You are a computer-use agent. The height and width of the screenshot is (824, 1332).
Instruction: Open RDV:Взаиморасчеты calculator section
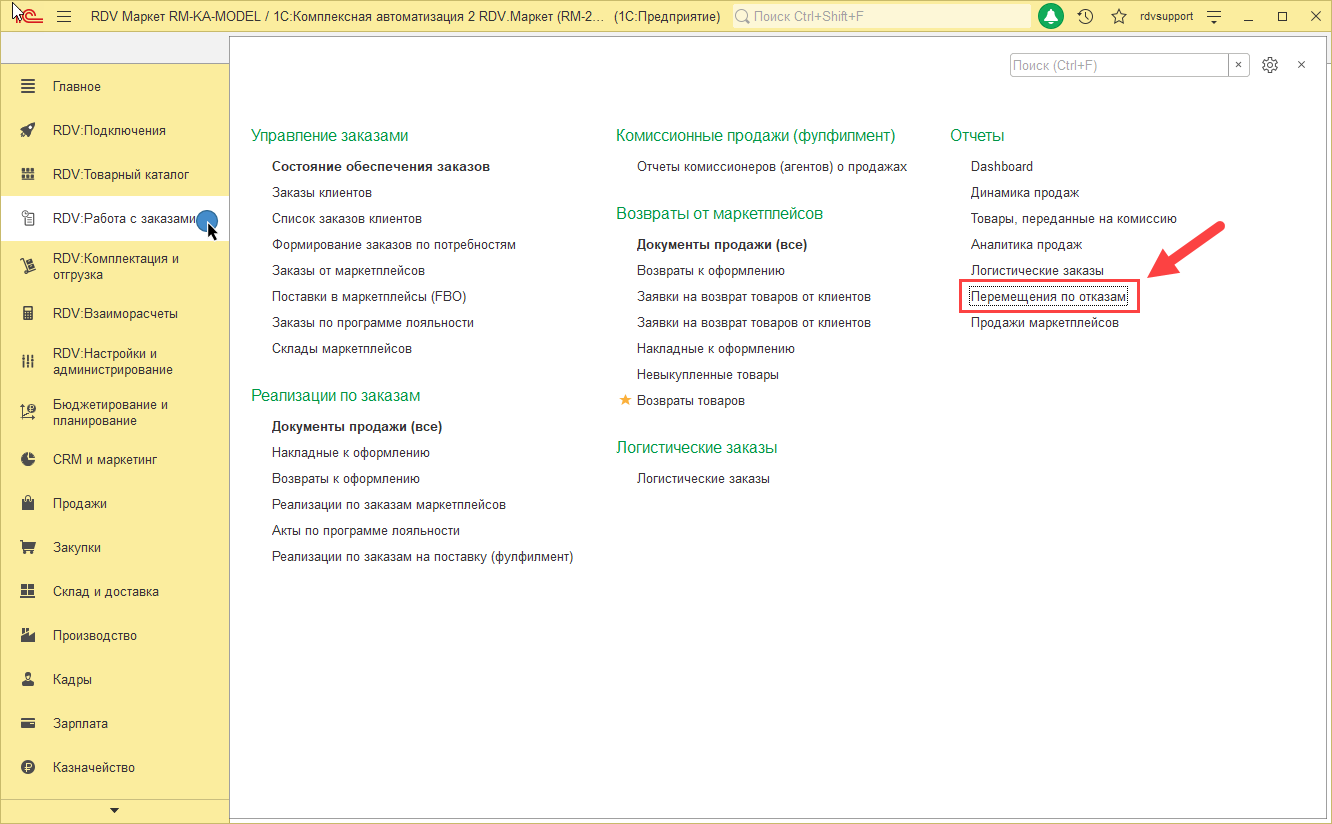pos(114,314)
